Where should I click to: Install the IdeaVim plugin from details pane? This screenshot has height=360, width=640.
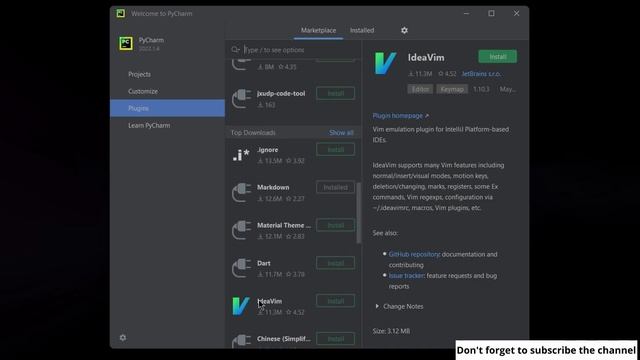(x=498, y=57)
